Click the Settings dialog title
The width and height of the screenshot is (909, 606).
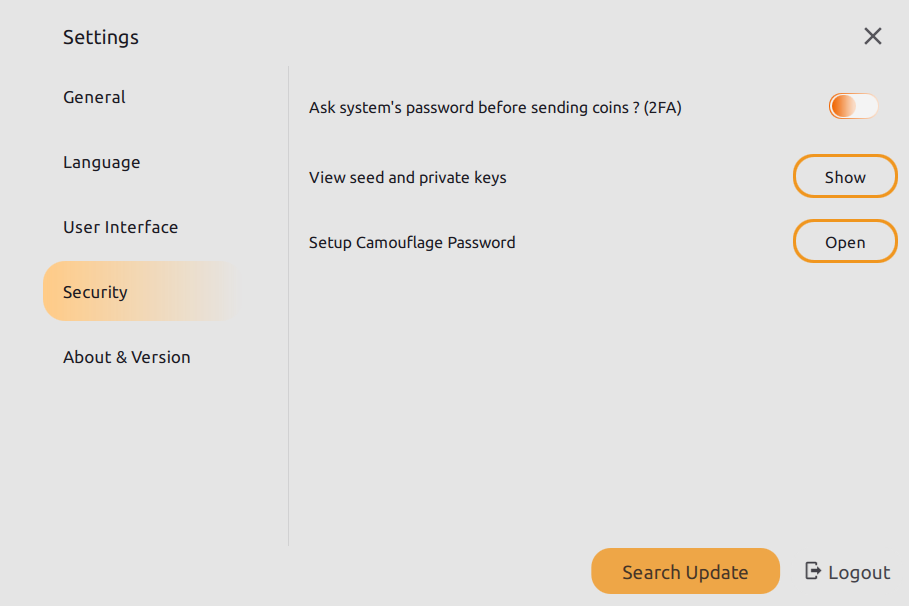point(101,38)
